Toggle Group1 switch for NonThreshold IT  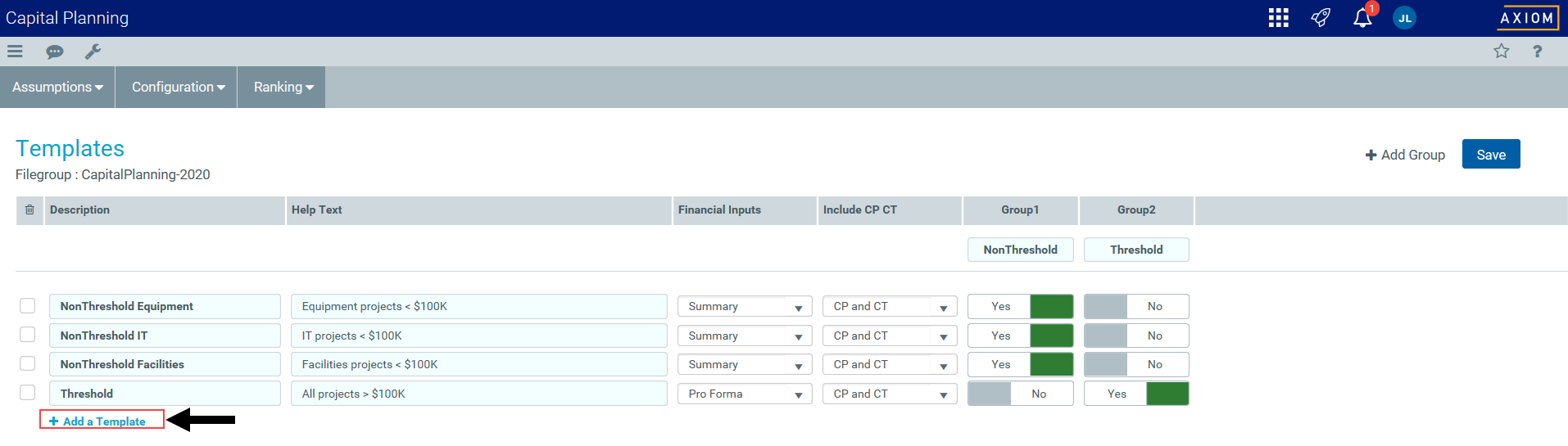click(1020, 336)
